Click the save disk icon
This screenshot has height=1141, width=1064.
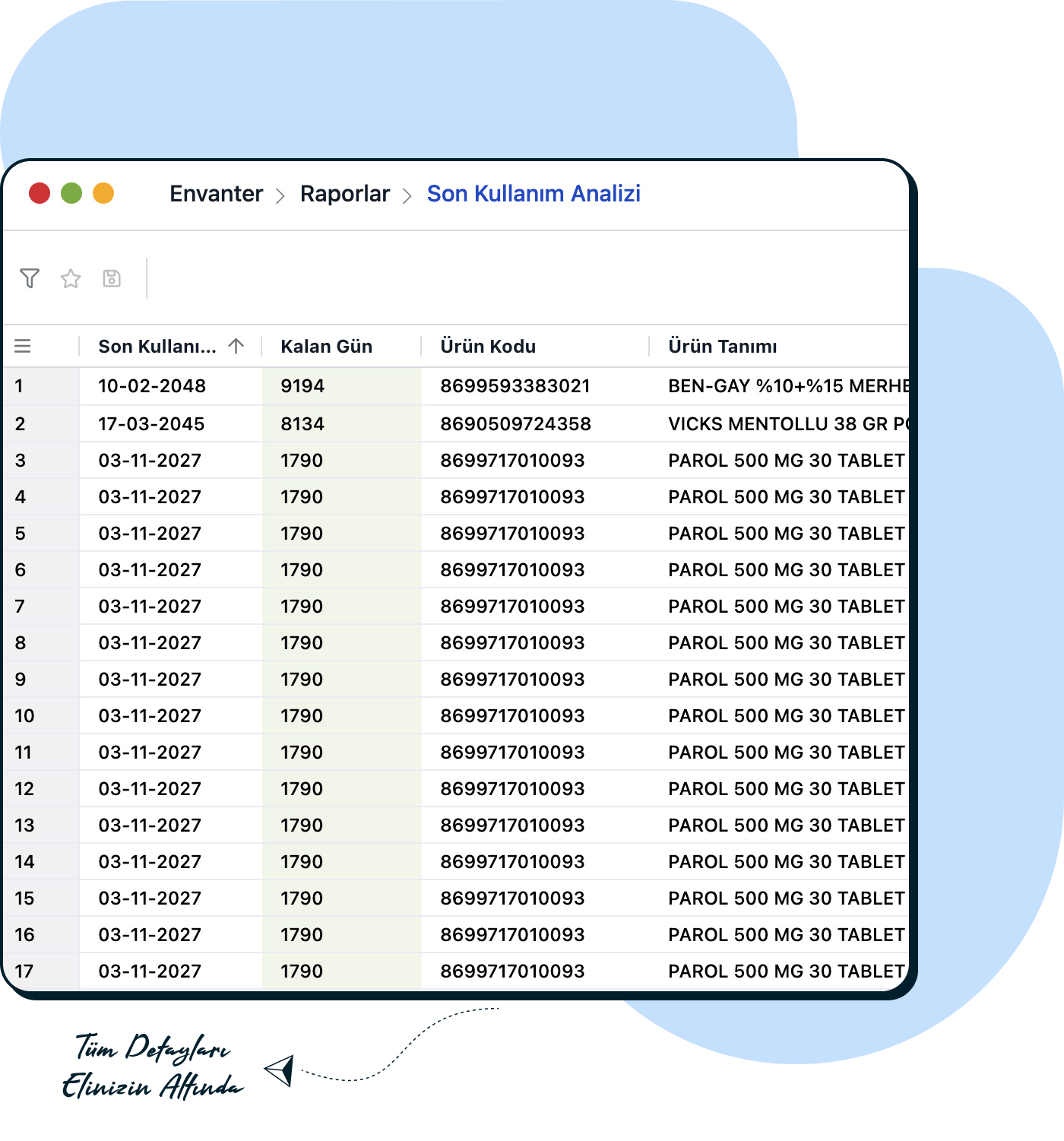coord(112,278)
